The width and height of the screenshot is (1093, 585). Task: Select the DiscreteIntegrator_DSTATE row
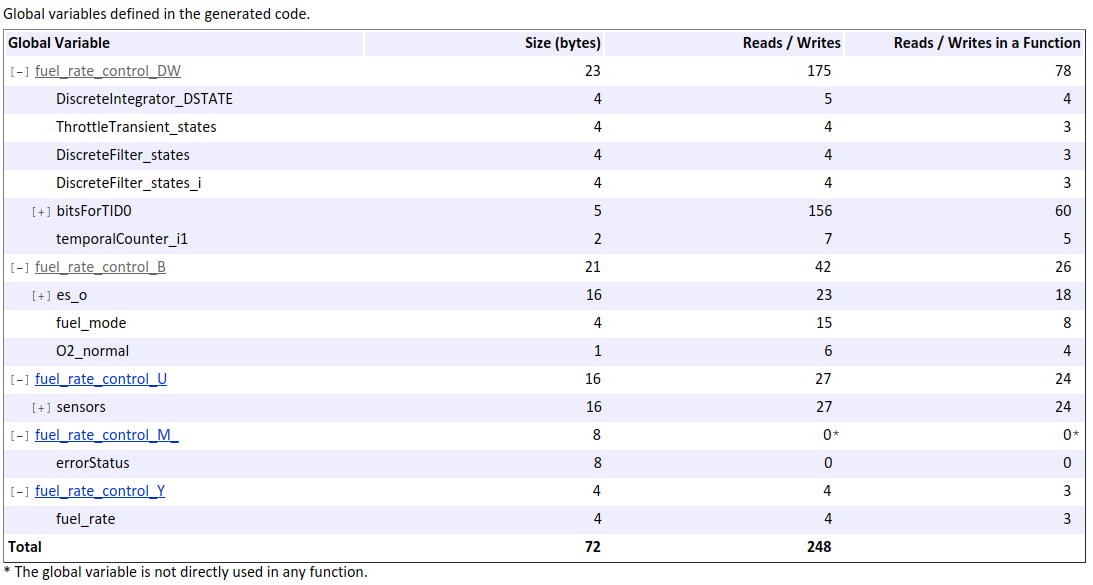coord(144,99)
